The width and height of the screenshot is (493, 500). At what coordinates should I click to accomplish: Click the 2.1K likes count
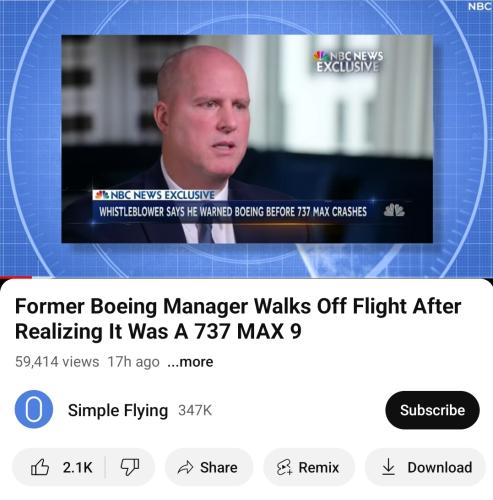pyautogui.click(x=77, y=467)
